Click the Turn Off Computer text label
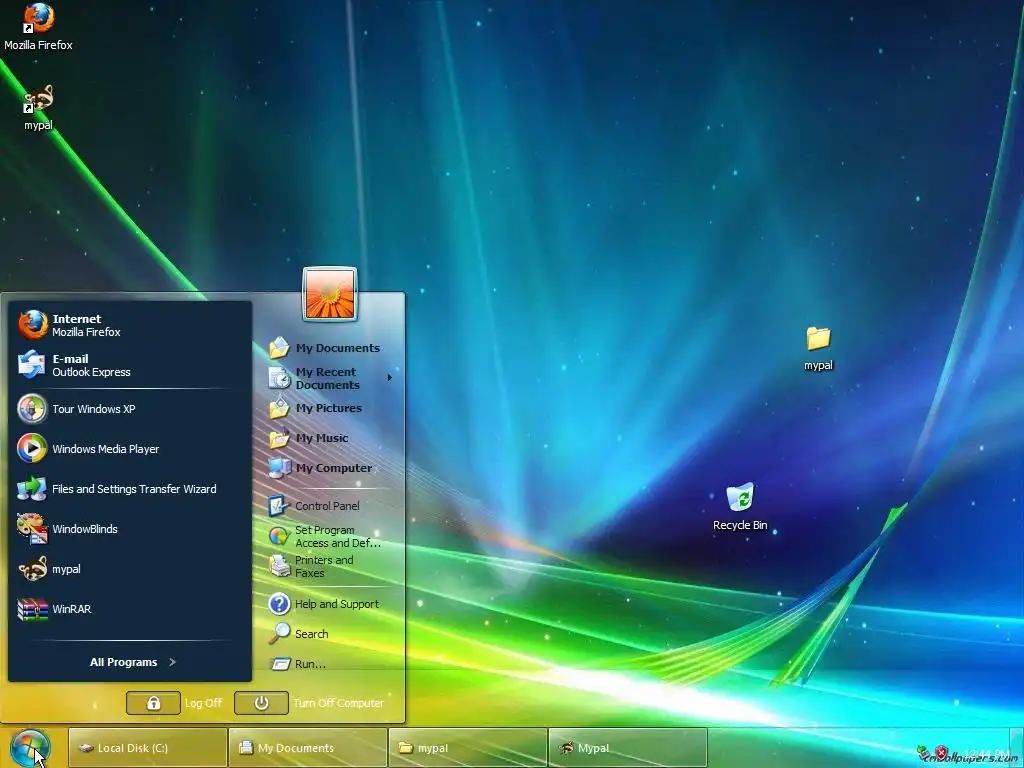Screen dimensions: 1024x768 click(x=338, y=703)
